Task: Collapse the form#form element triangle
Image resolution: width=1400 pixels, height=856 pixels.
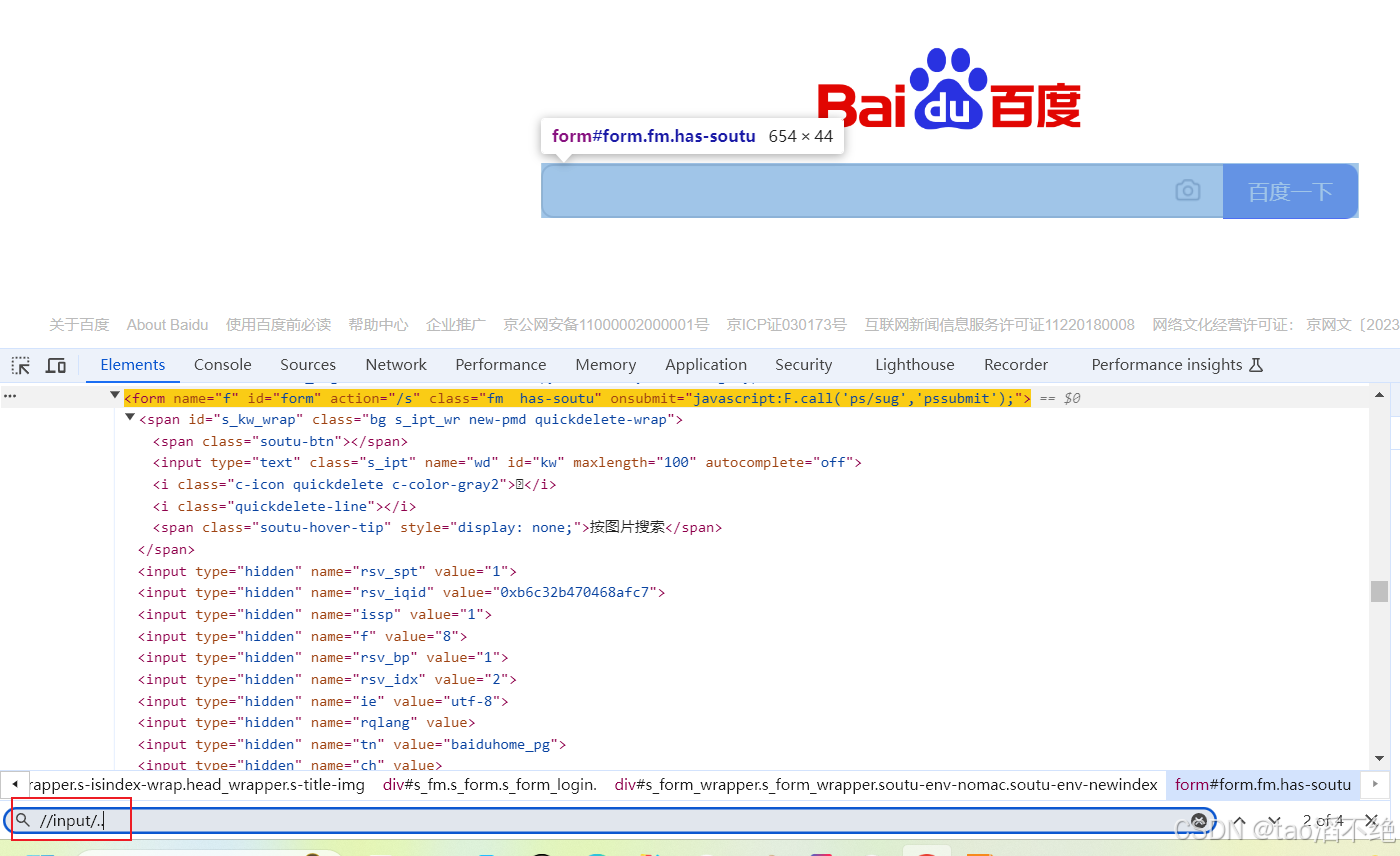Action: pyautogui.click(x=116, y=397)
